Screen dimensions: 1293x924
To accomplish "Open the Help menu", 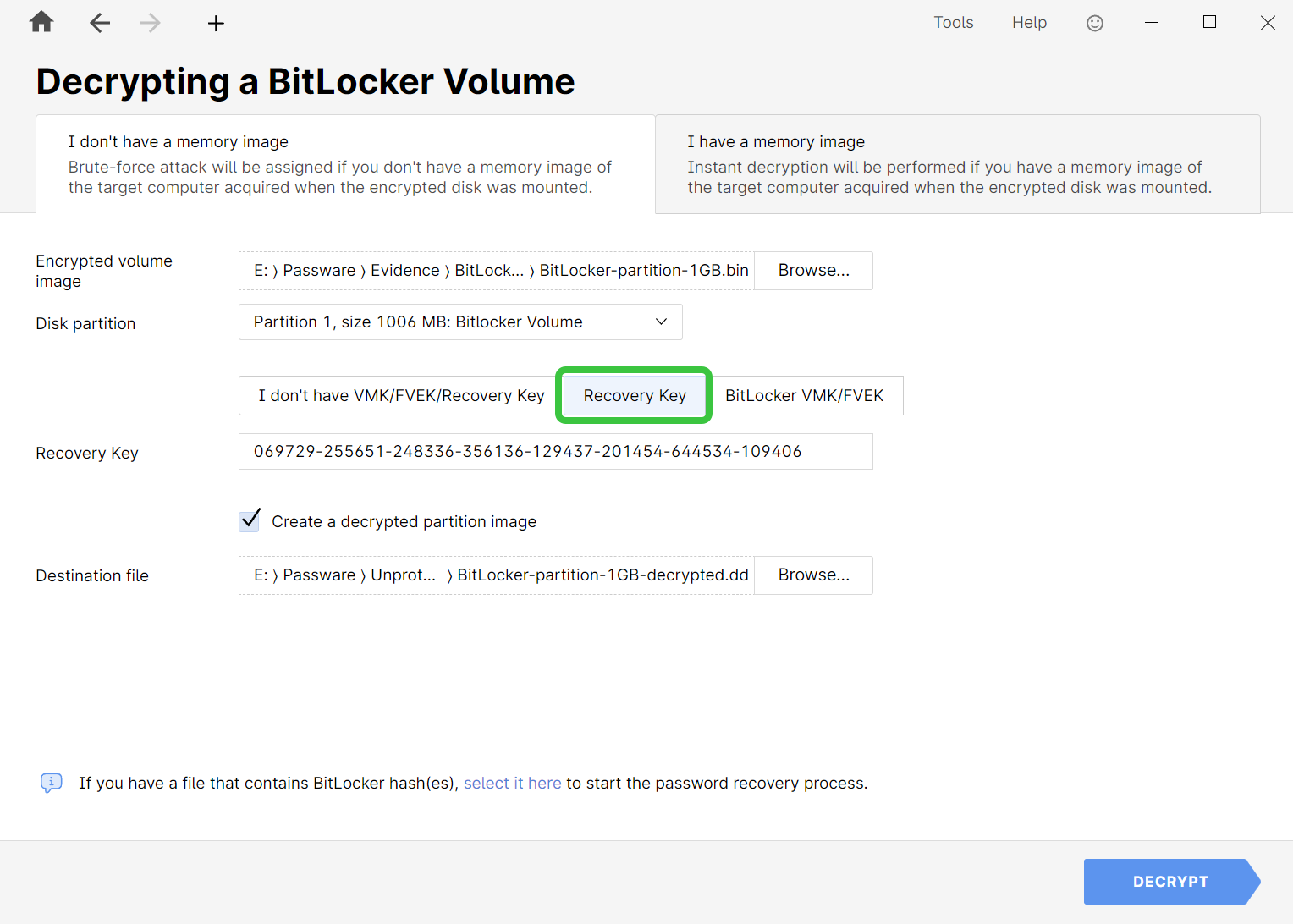I will pos(1029,23).
